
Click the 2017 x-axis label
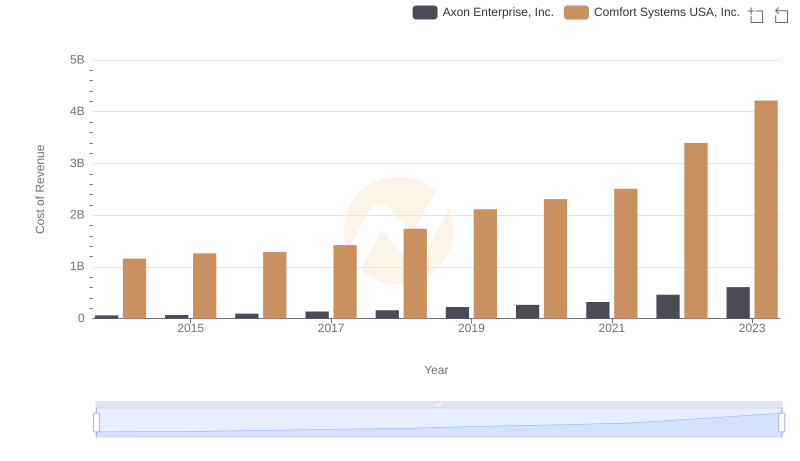pyautogui.click(x=331, y=328)
